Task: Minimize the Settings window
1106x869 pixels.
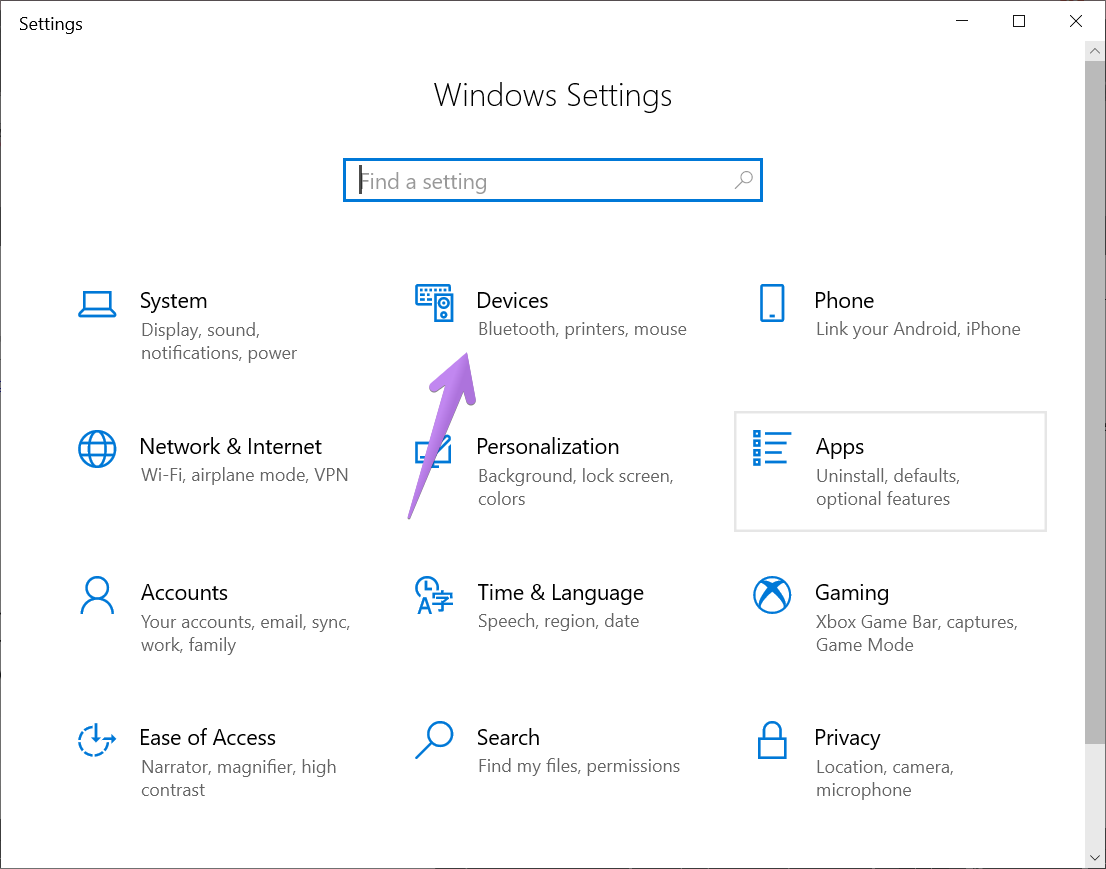Action: click(961, 21)
